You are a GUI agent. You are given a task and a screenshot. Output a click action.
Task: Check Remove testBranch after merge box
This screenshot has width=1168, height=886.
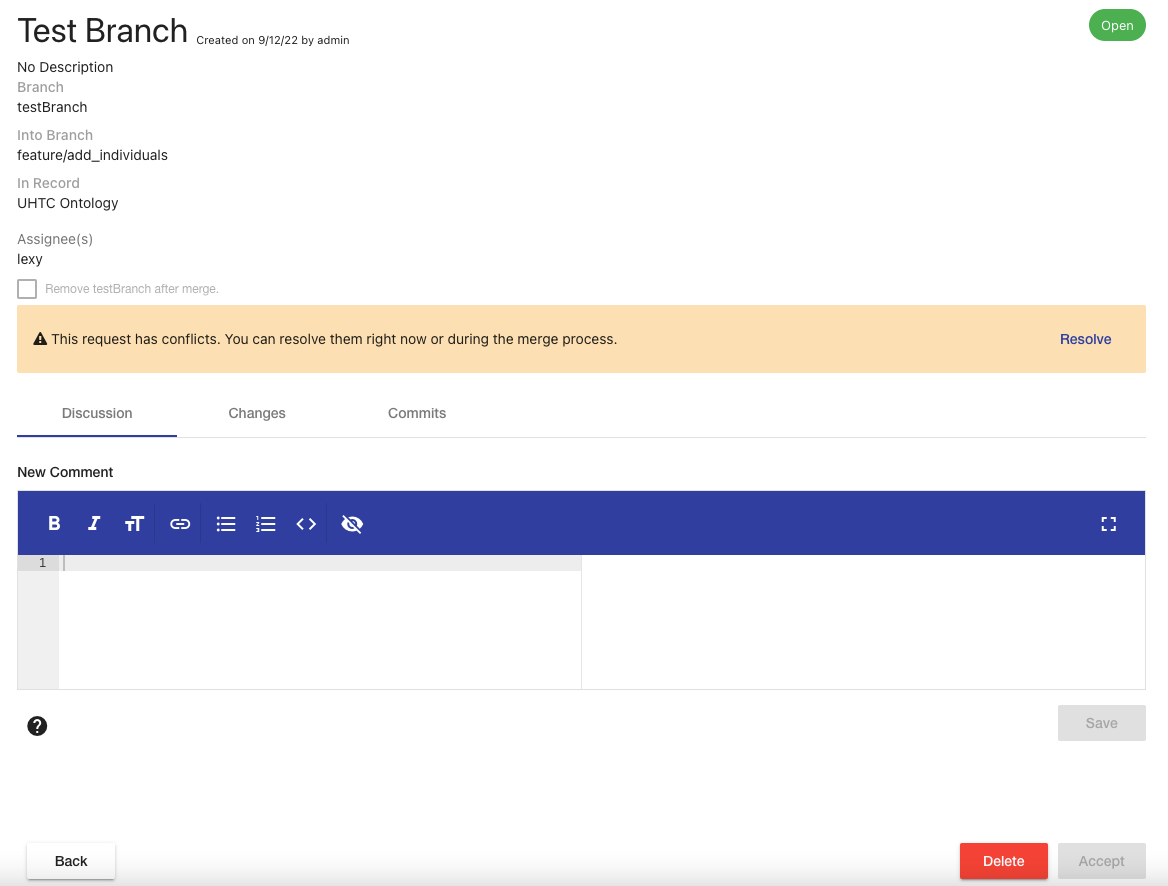click(x=27, y=289)
